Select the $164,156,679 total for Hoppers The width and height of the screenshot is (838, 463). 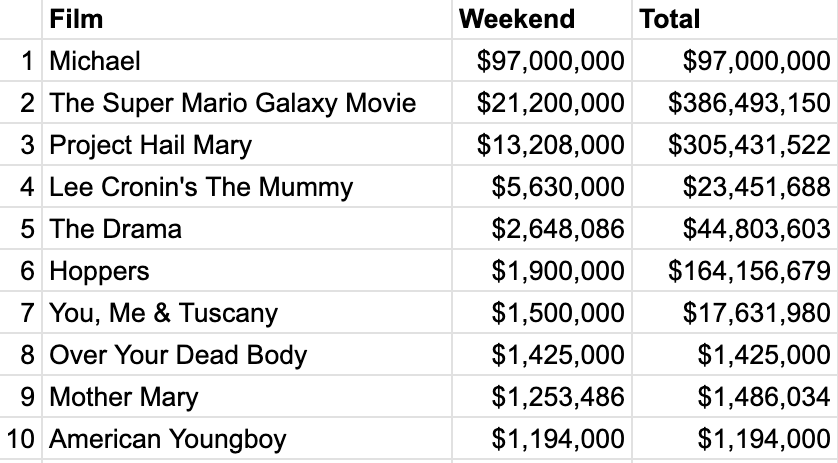pos(735,271)
